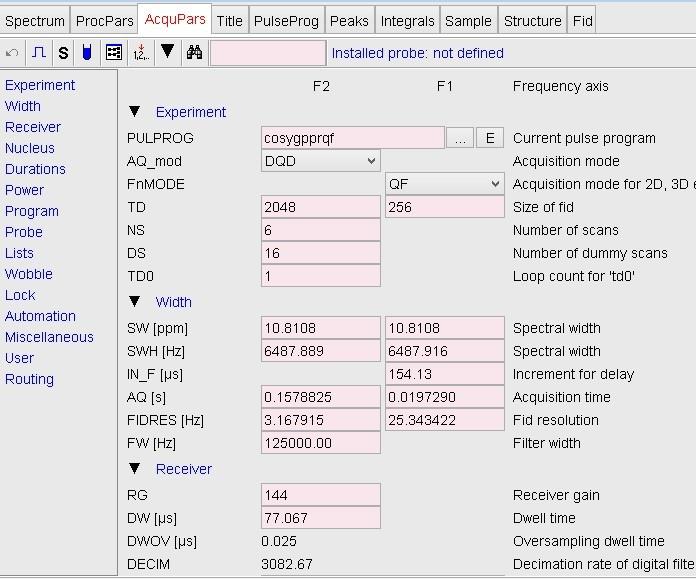The height and width of the screenshot is (579, 696).
Task: Open the parameter table layout icon
Action: pos(114,53)
